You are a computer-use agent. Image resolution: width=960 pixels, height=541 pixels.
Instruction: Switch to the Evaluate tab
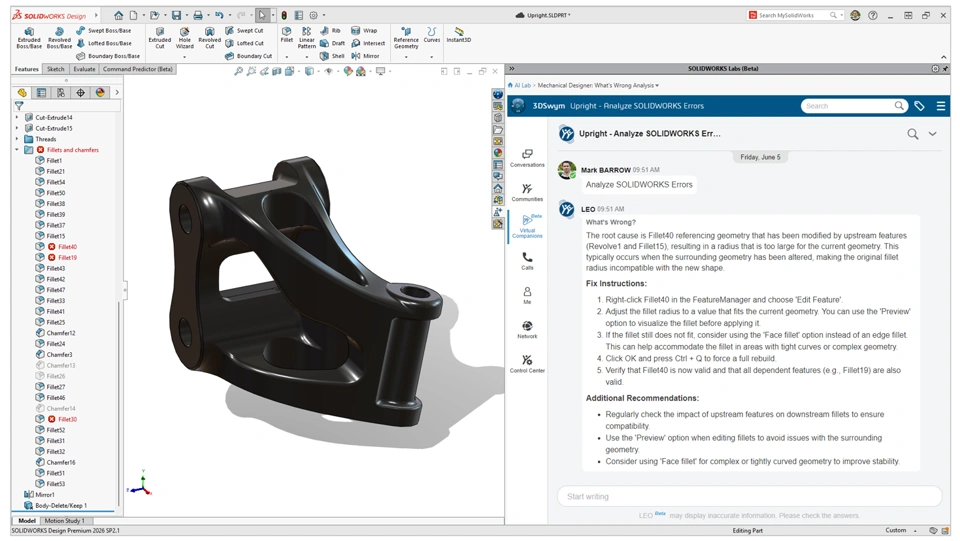click(x=84, y=69)
